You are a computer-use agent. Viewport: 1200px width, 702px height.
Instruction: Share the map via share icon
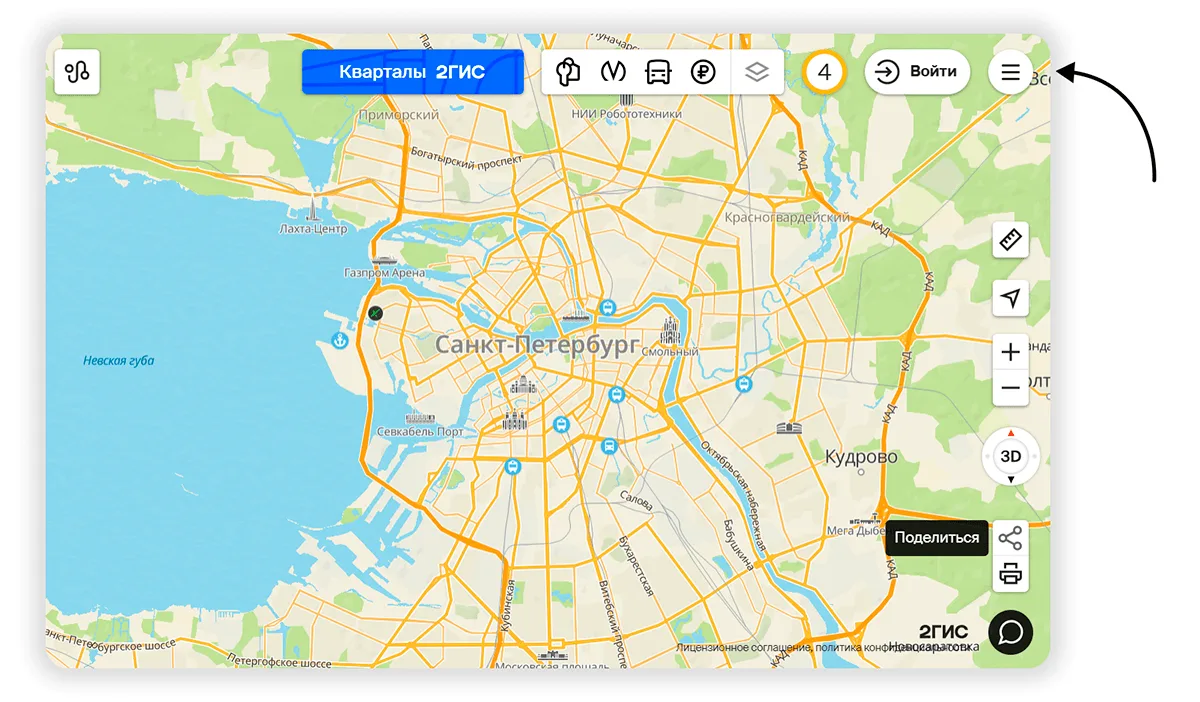pos(1011,538)
